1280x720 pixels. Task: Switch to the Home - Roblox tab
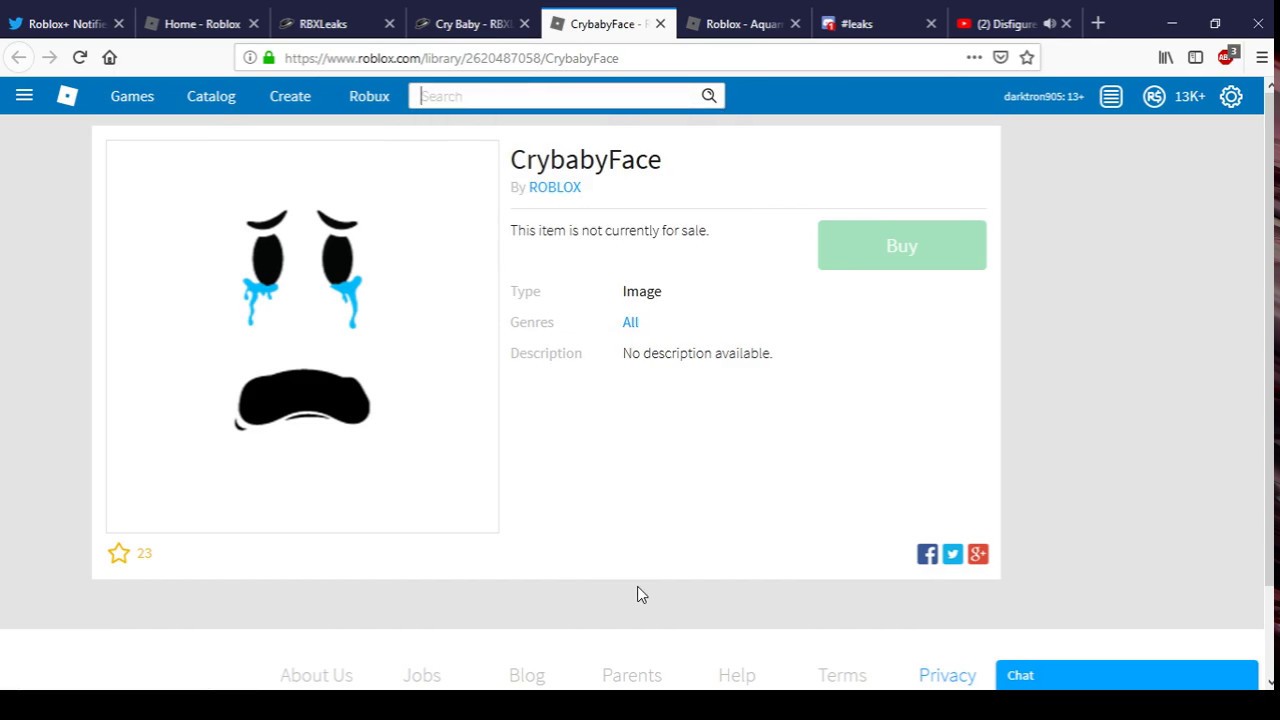202,24
